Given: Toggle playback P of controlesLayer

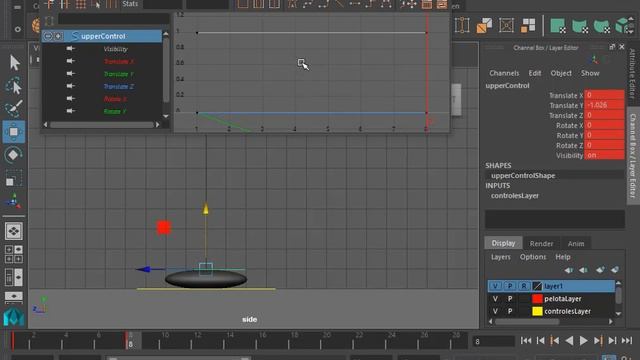Looking at the screenshot, I should click(510, 311).
